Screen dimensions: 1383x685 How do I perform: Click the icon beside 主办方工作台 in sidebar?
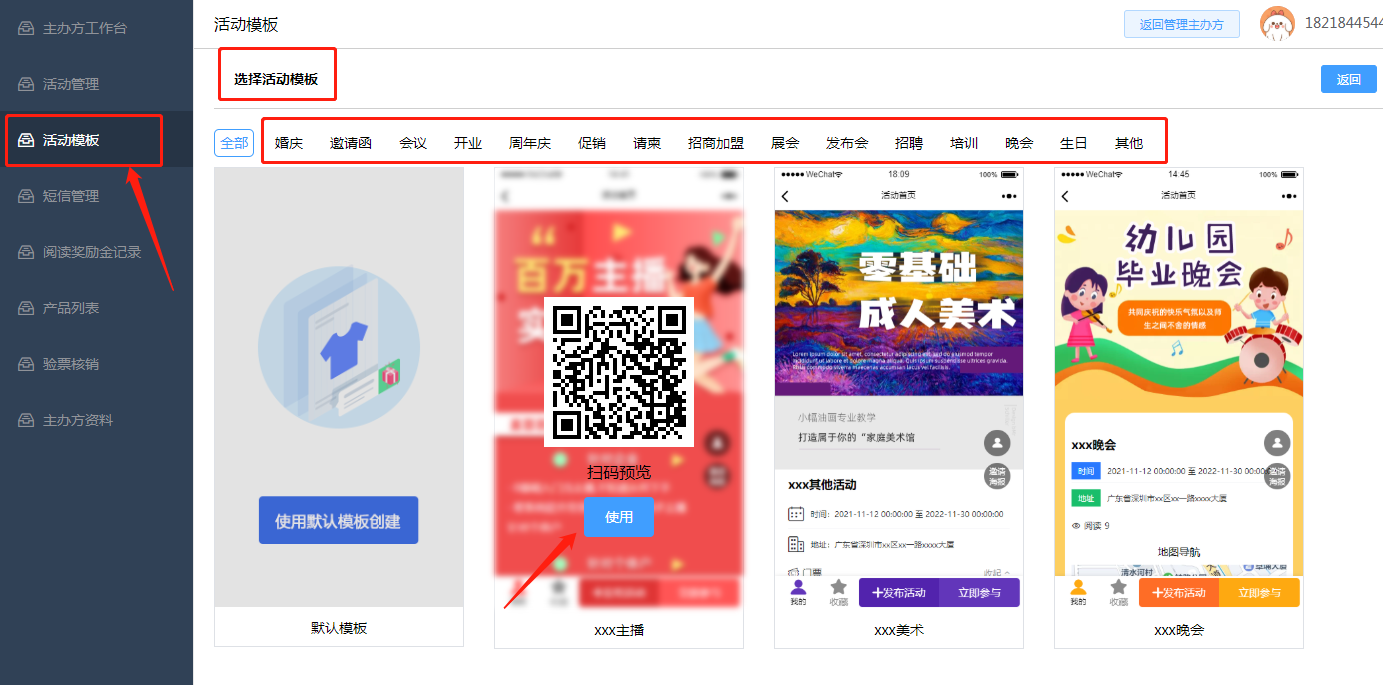point(27,28)
